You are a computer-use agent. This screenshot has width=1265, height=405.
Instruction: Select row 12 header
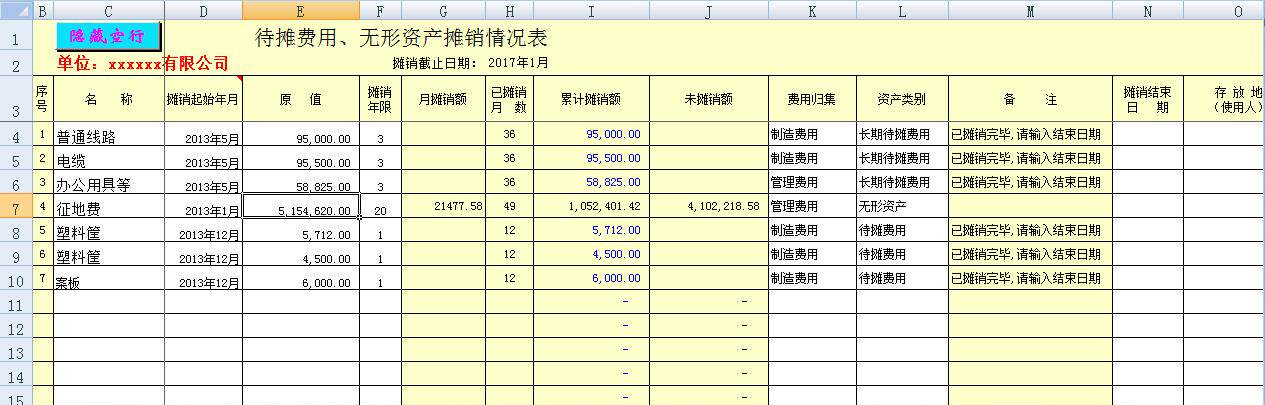(16, 328)
